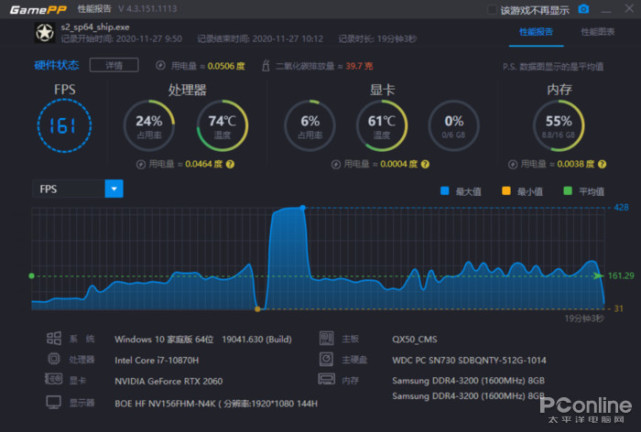This screenshot has height=432, width=641.
Task: Click the memory 55% usage gauge
Action: (x=558, y=126)
